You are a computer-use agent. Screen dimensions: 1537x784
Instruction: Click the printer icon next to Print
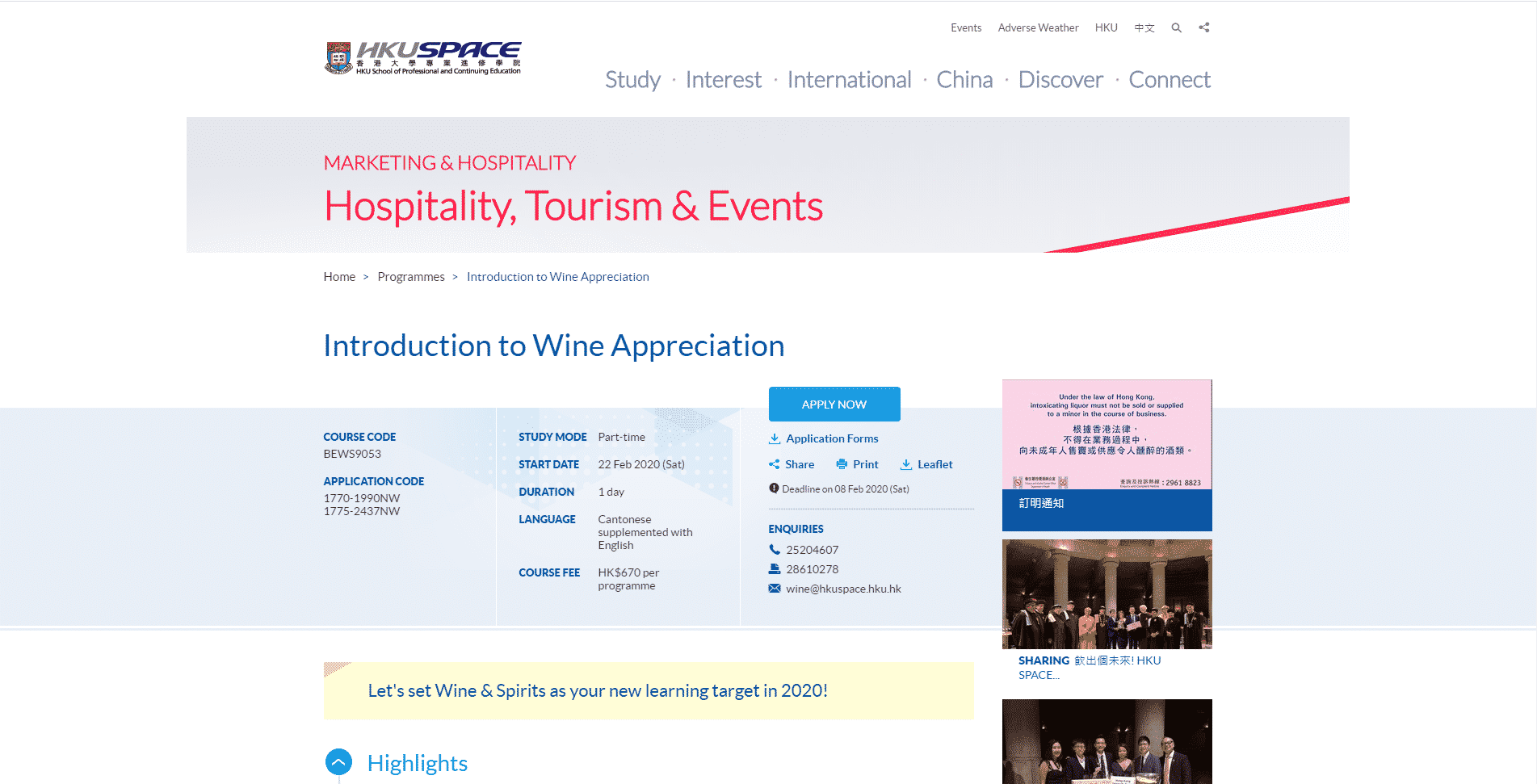coord(842,464)
